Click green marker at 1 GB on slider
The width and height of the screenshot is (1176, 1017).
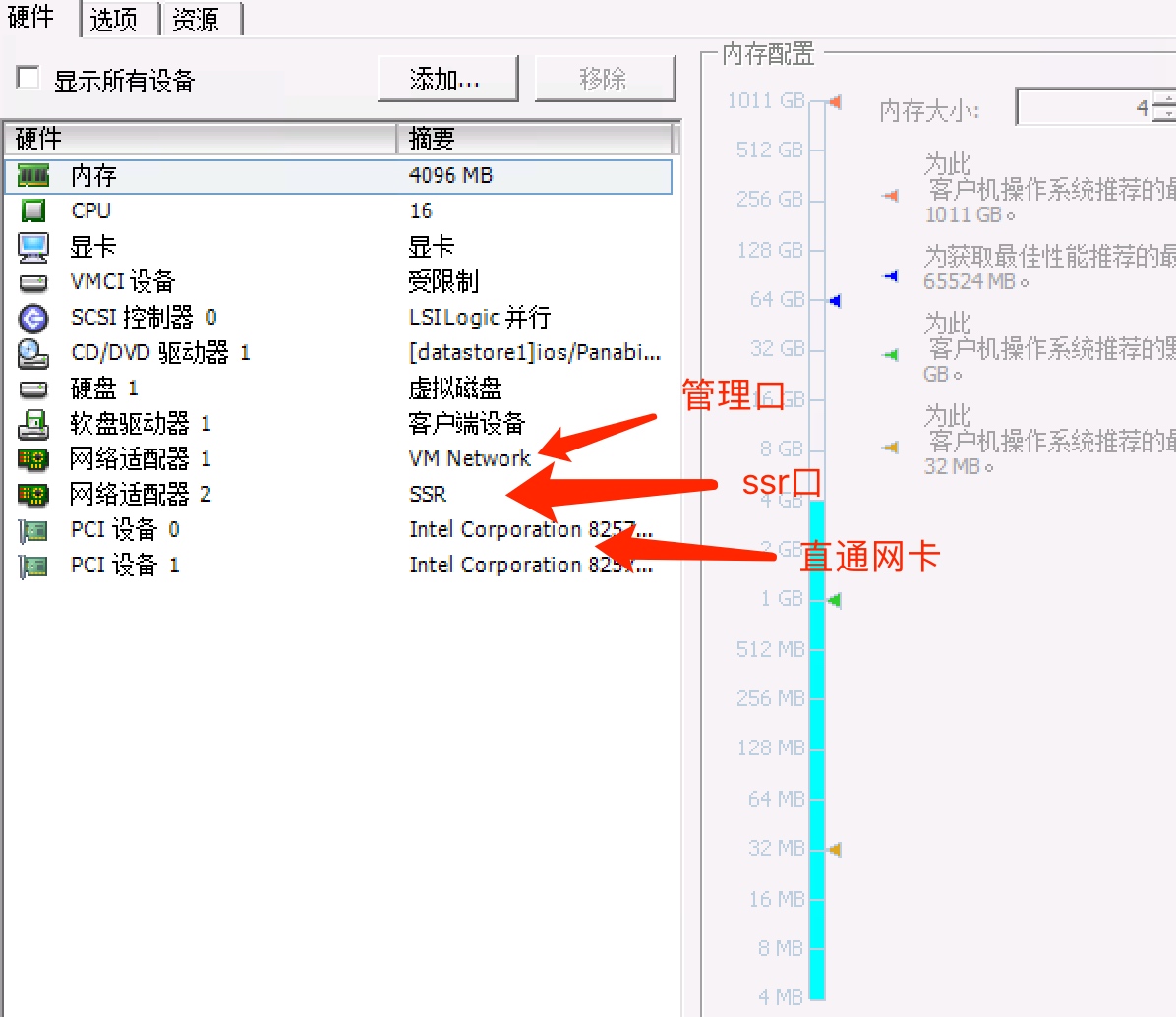[x=834, y=600]
